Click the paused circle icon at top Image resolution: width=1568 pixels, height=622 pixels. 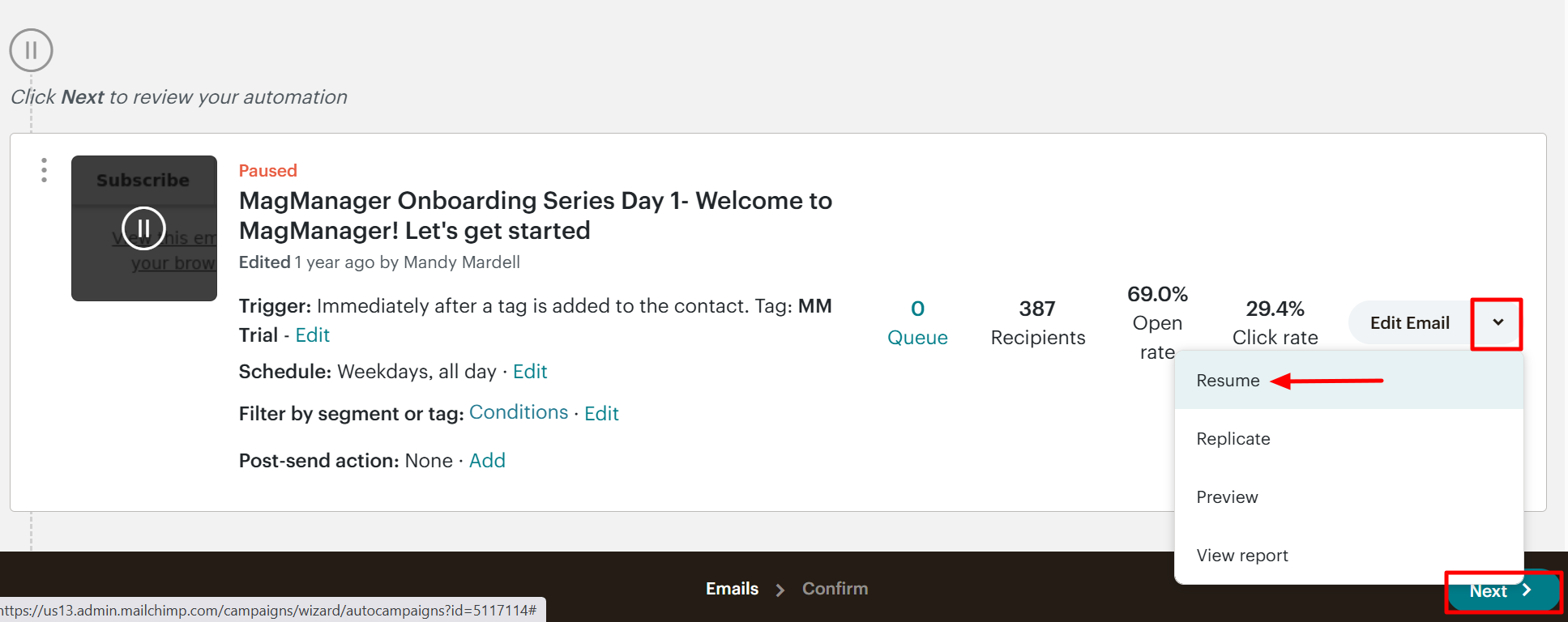click(31, 50)
